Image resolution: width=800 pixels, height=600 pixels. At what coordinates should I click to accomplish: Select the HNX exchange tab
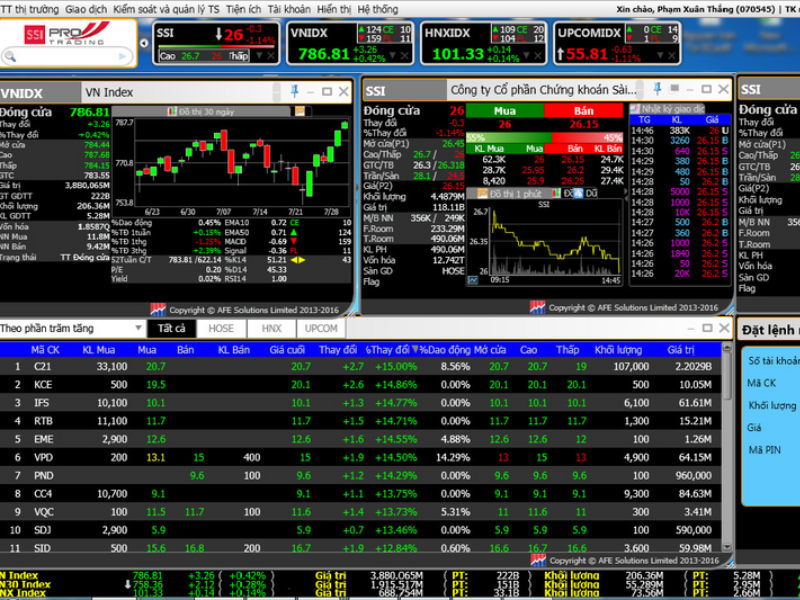click(271, 329)
